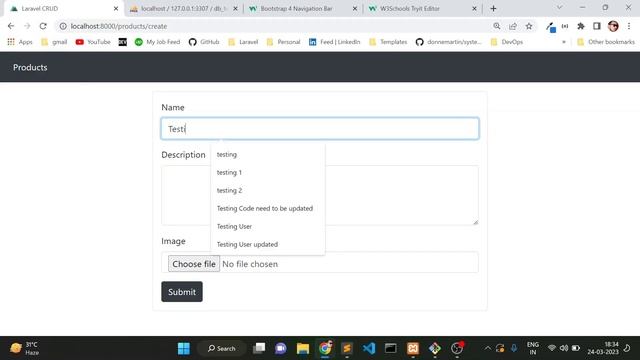Click the browser back arrow

pyautogui.click(x=11, y=26)
